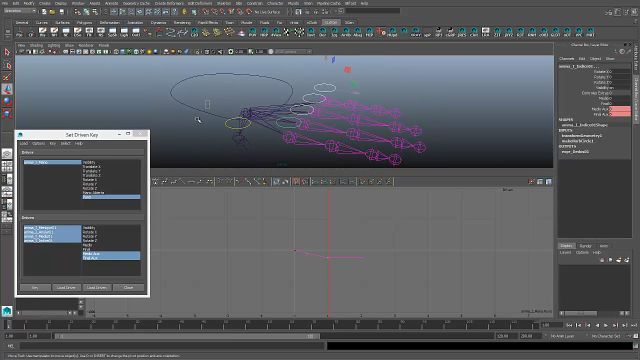Click the blue sphere tool in toolbox

coord(7,101)
